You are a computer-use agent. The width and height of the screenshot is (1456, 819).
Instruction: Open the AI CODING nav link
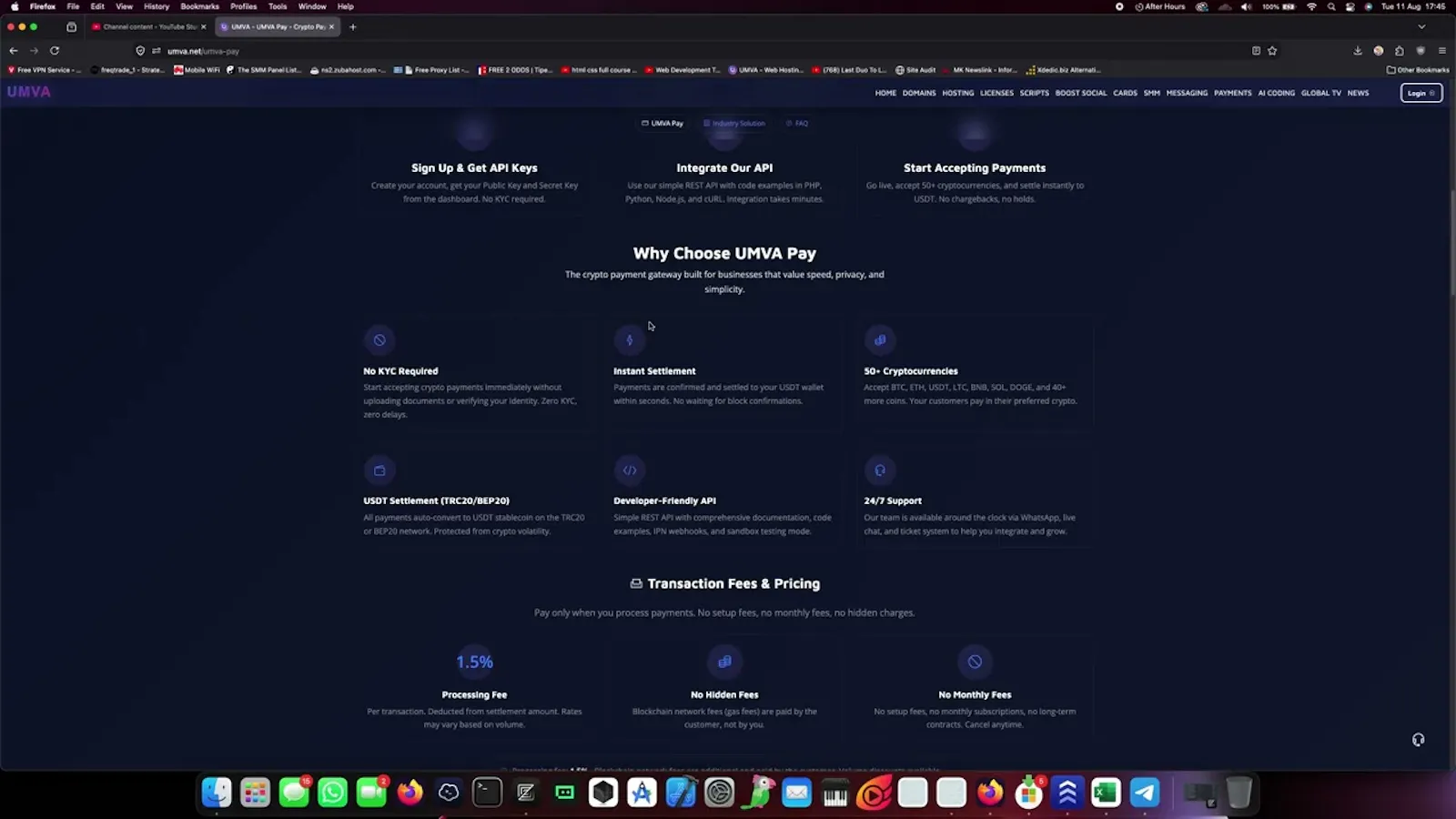point(1276,93)
